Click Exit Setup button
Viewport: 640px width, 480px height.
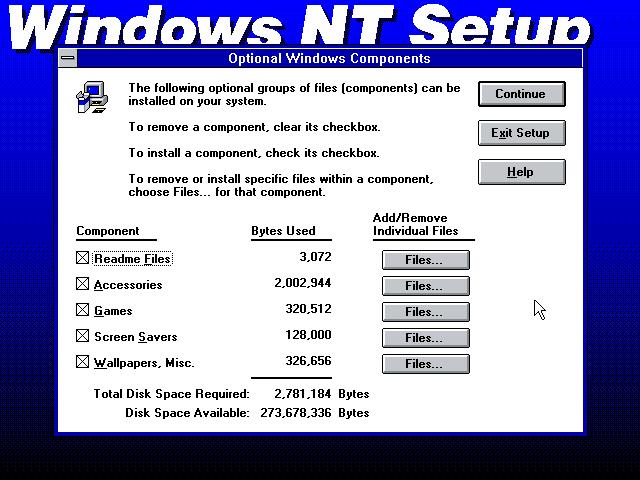point(522,133)
